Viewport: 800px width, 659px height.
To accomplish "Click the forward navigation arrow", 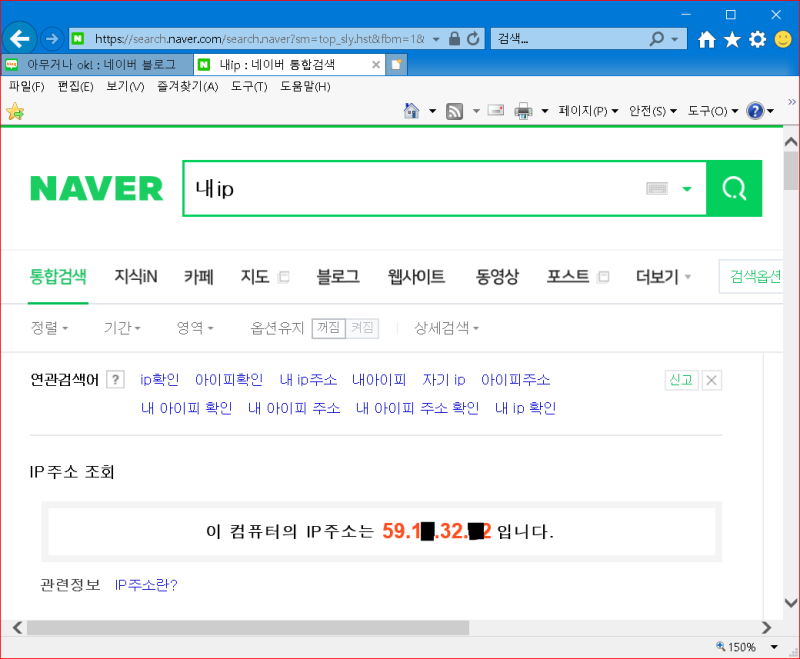I will 51,39.
